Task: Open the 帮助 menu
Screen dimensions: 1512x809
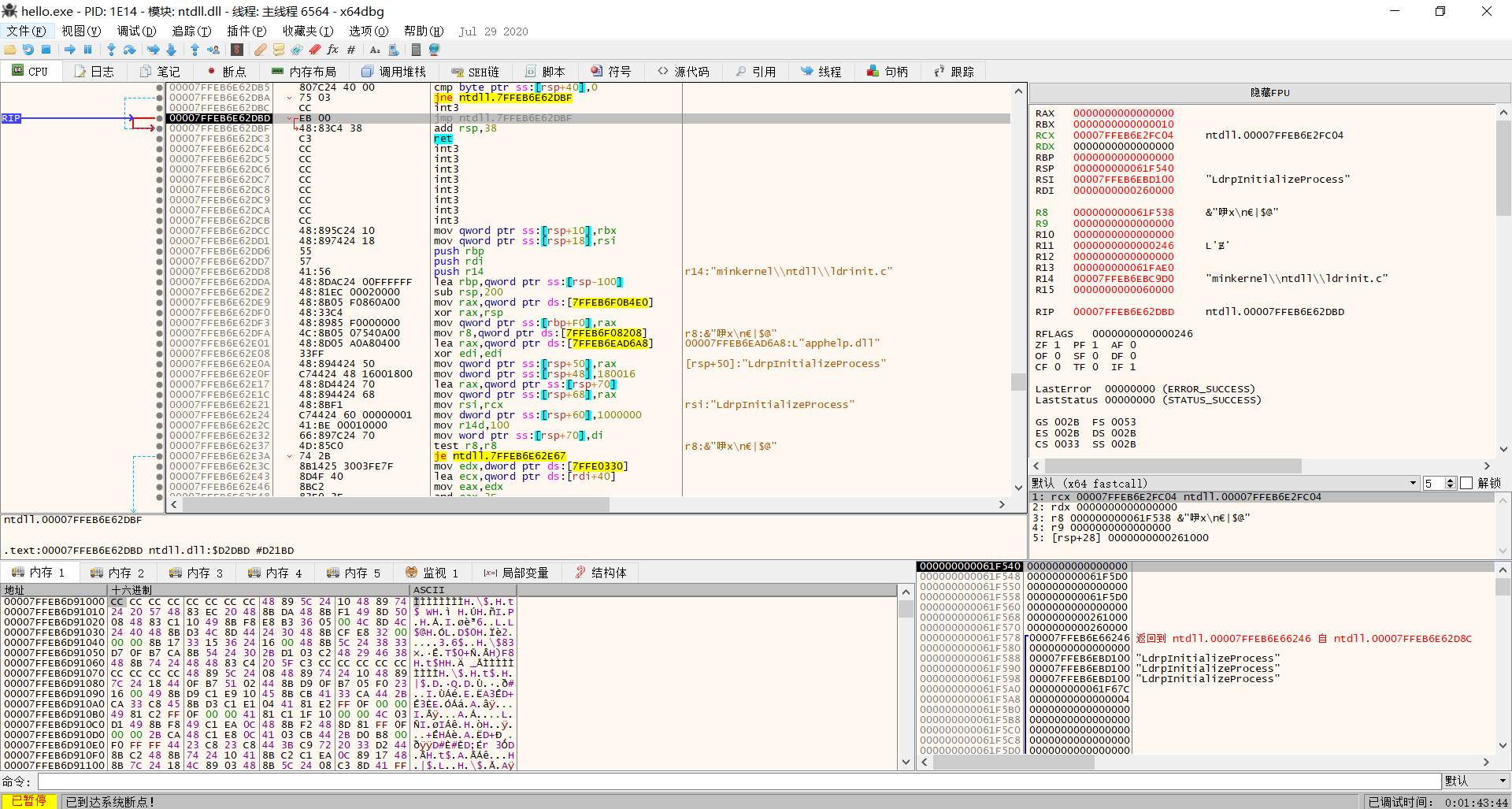Action: point(424,31)
